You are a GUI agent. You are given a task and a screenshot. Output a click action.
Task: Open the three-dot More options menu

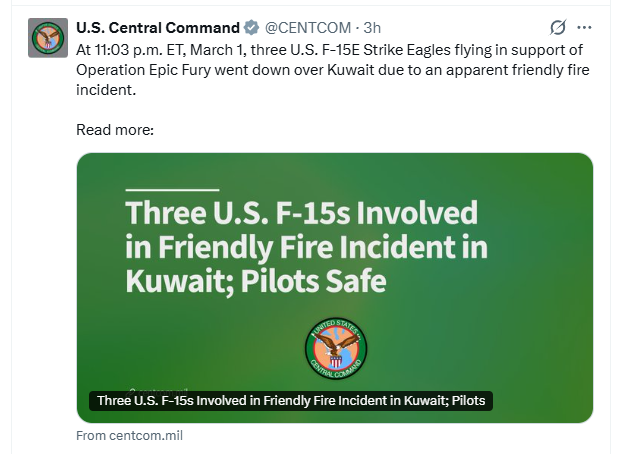(x=584, y=27)
